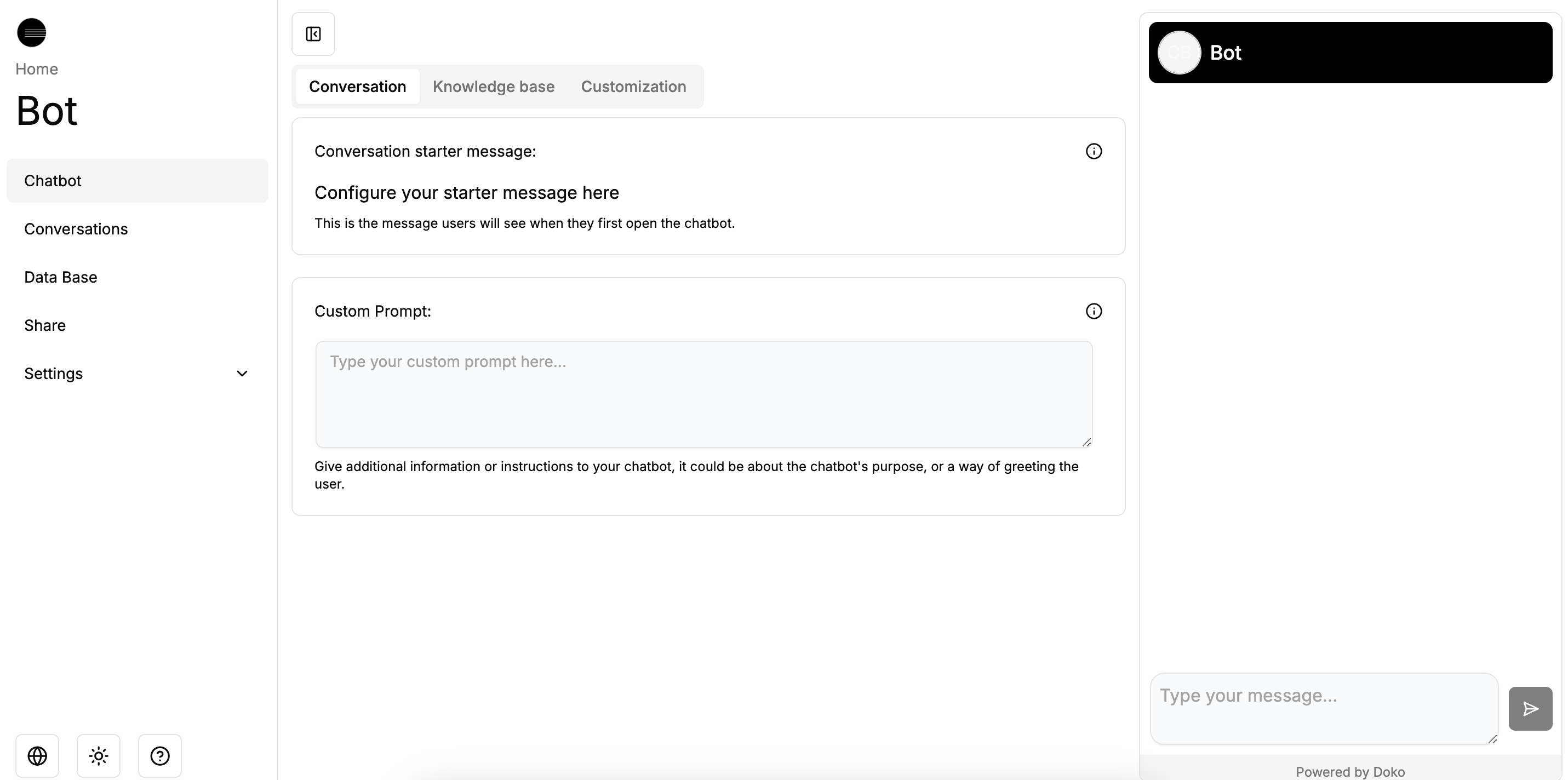Click info icon for starter message
Screen dimensions: 1568x780
[1093, 152]
